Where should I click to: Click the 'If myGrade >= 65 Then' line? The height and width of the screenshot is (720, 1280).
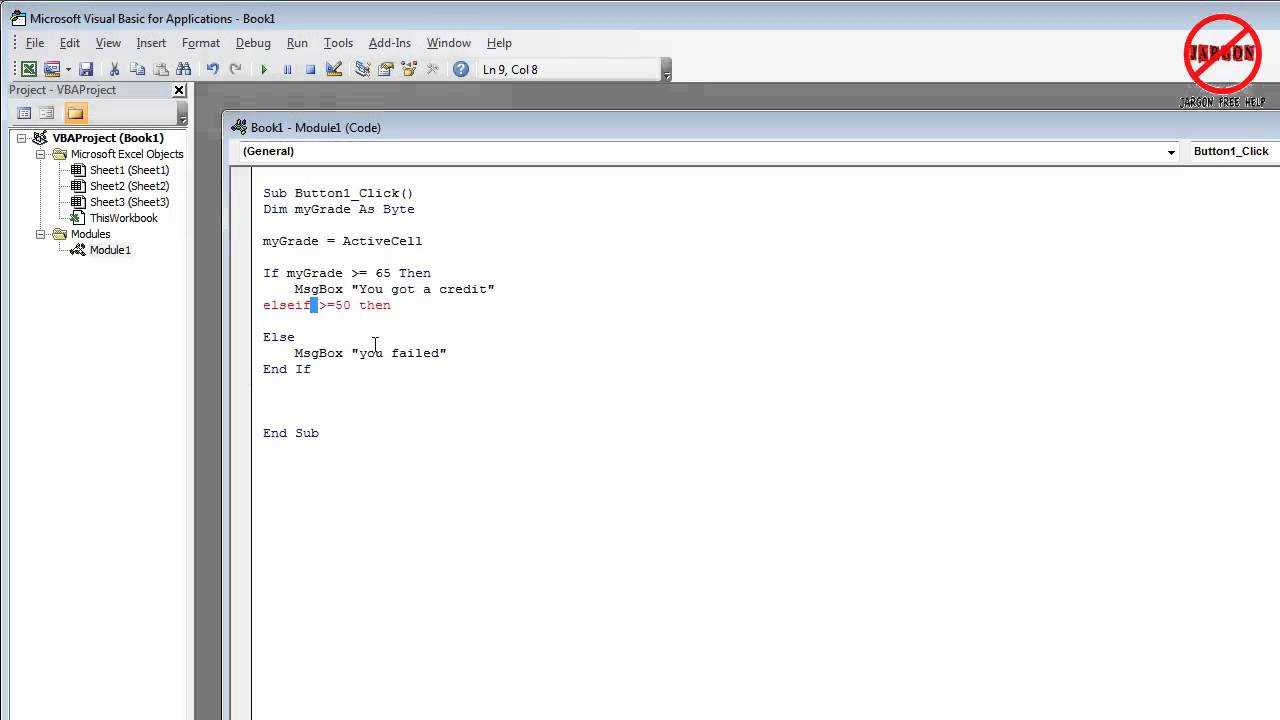347,273
